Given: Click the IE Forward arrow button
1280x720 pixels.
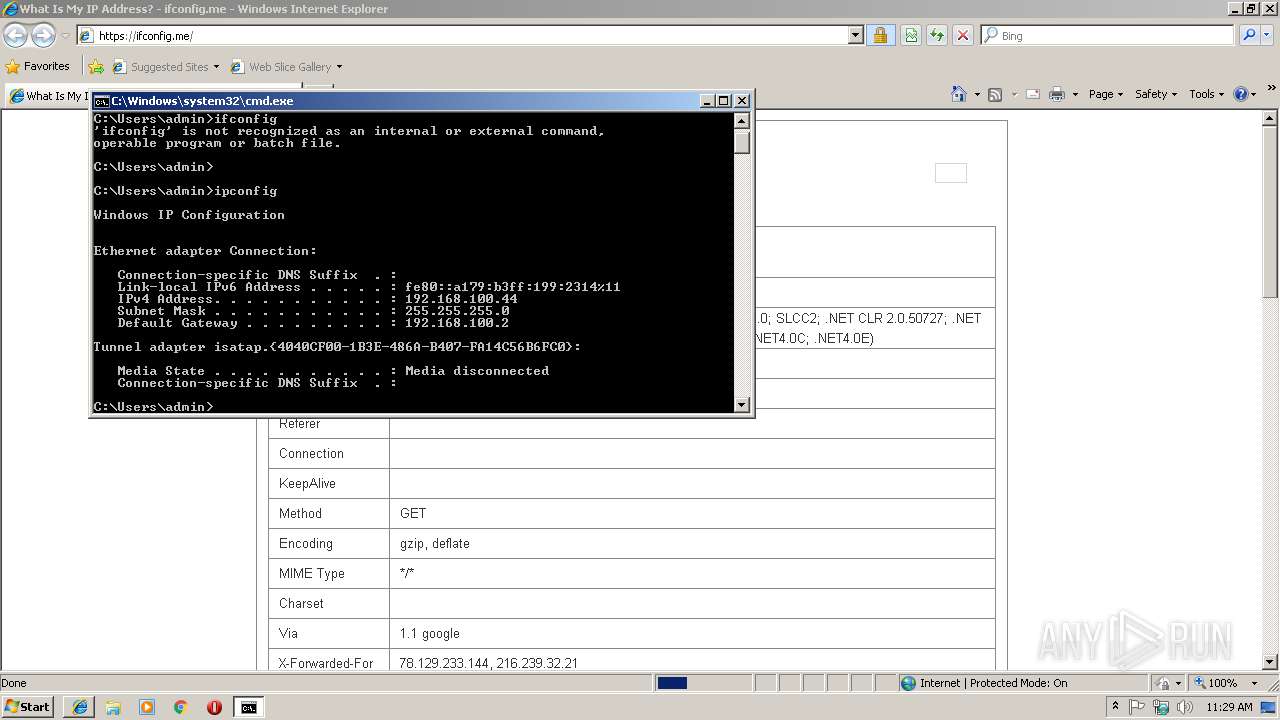Looking at the screenshot, I should 43,36.
